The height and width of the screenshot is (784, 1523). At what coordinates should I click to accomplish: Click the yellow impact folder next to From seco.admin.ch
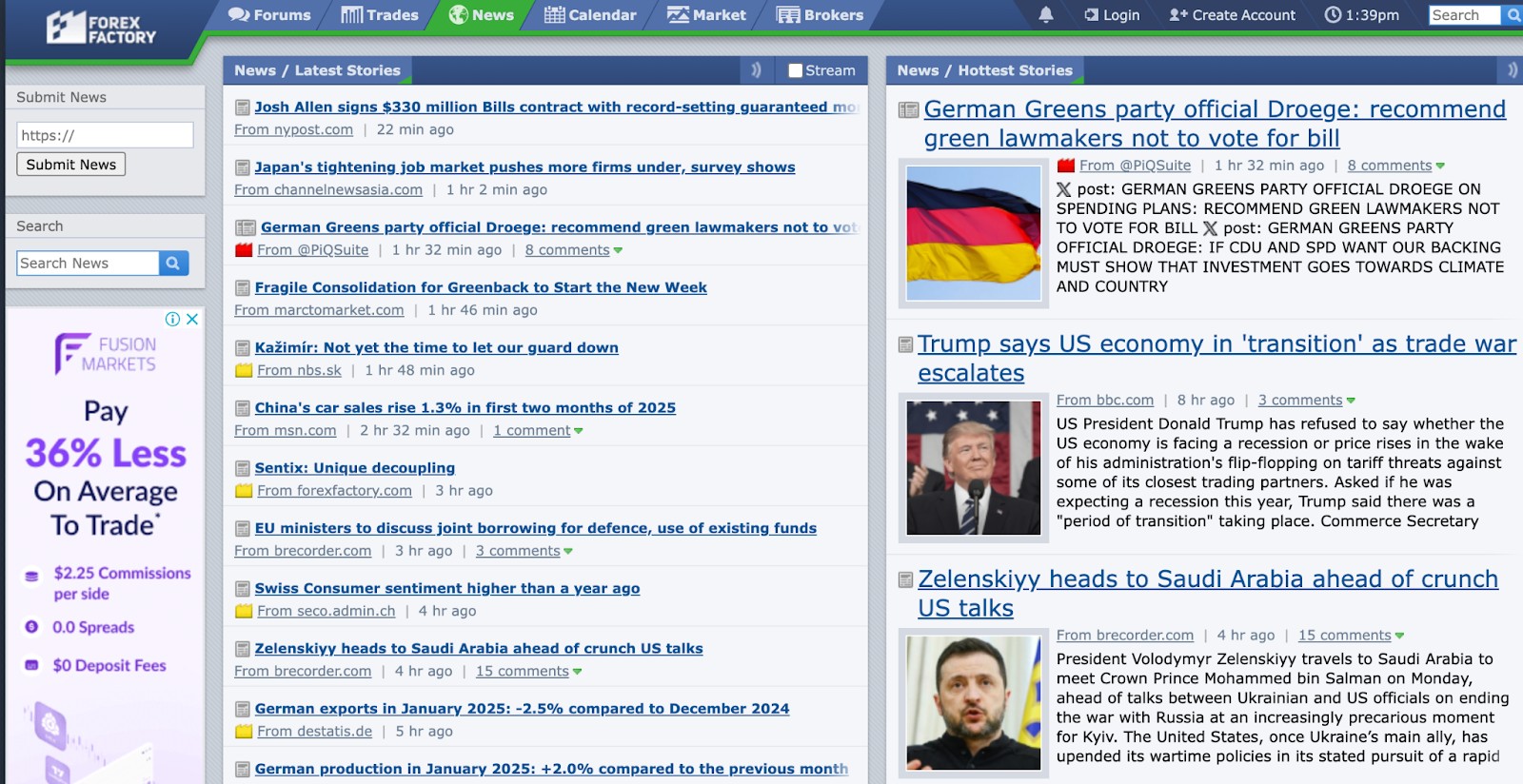click(244, 611)
